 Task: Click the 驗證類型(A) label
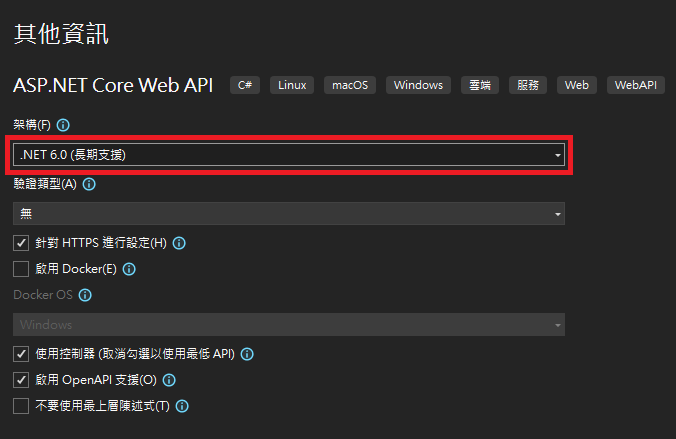(x=45, y=184)
